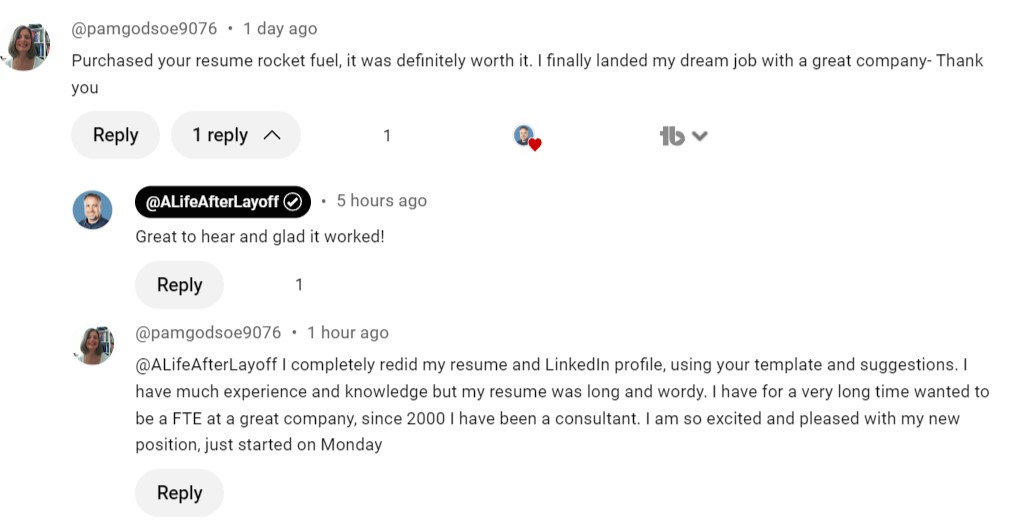Open @pamgodsoe9076 channel from top comment

click(144, 29)
